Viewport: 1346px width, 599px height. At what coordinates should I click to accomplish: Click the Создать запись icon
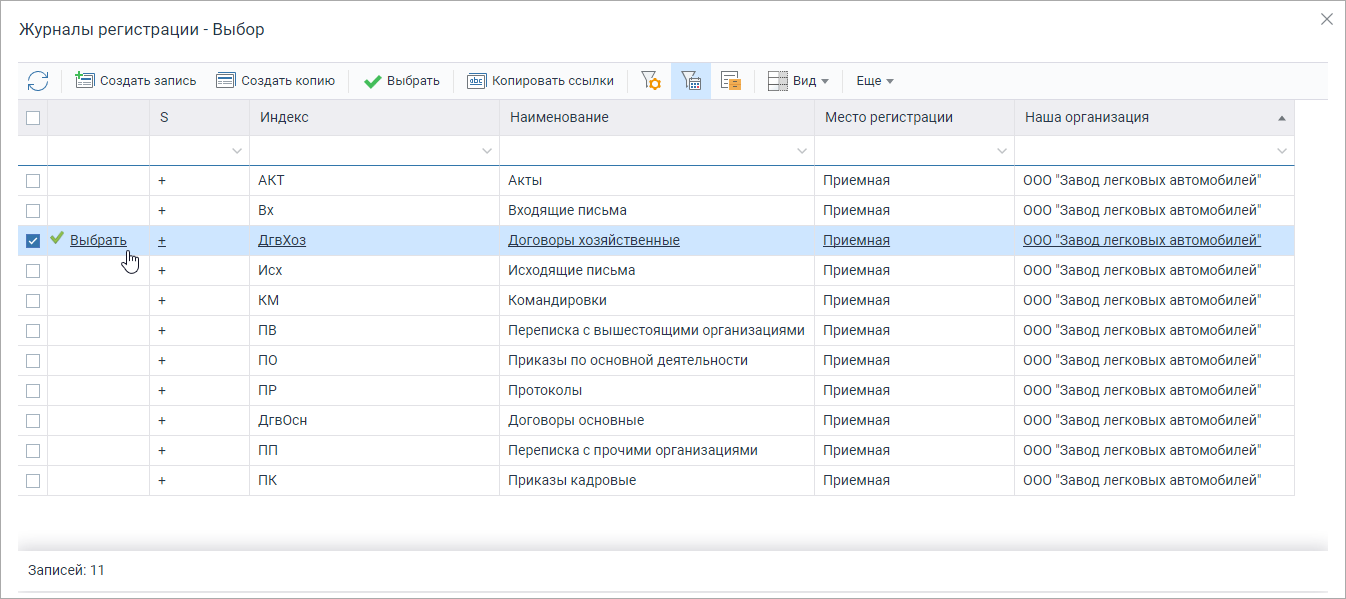(85, 81)
